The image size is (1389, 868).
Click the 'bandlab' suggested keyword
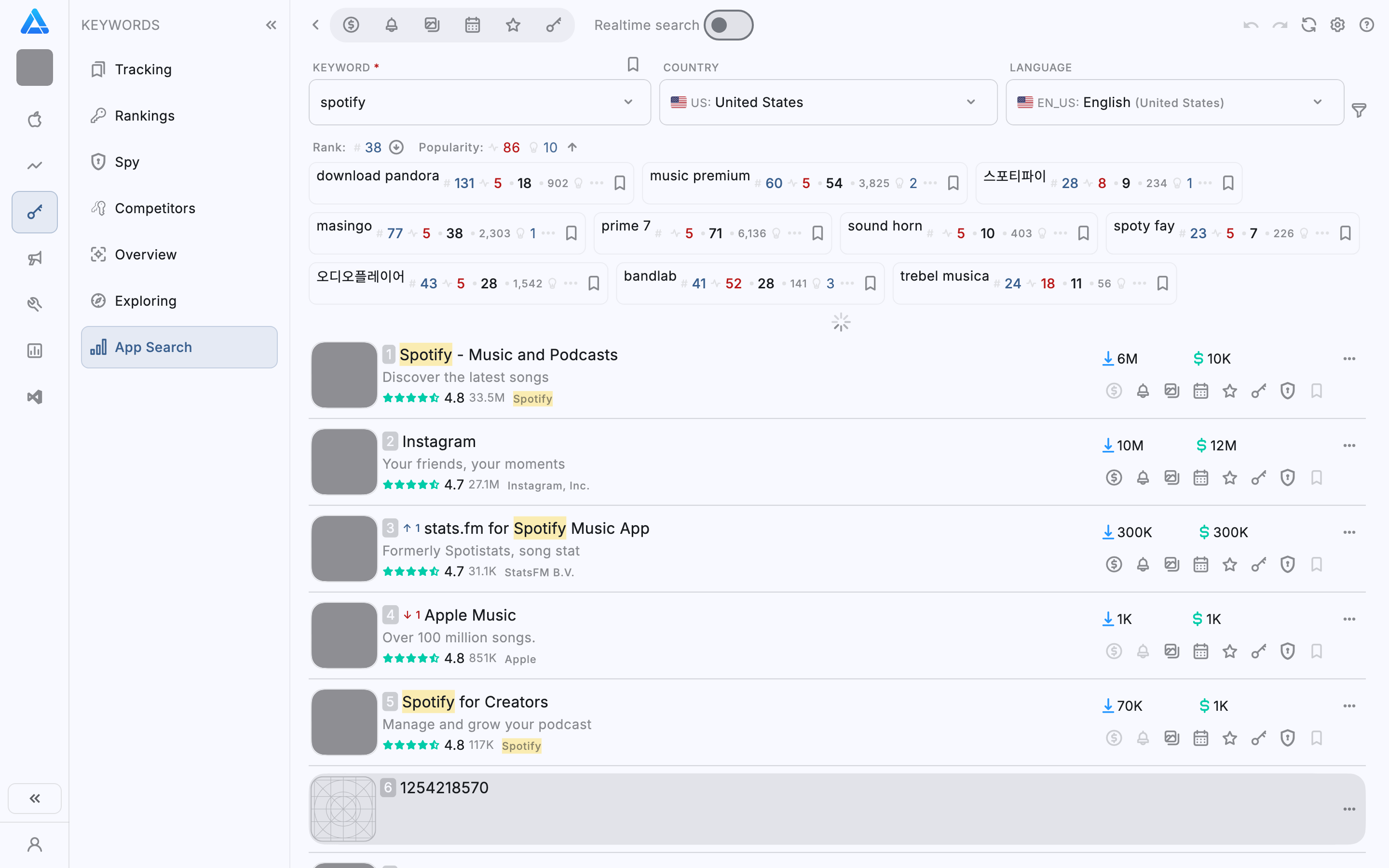coord(650,276)
